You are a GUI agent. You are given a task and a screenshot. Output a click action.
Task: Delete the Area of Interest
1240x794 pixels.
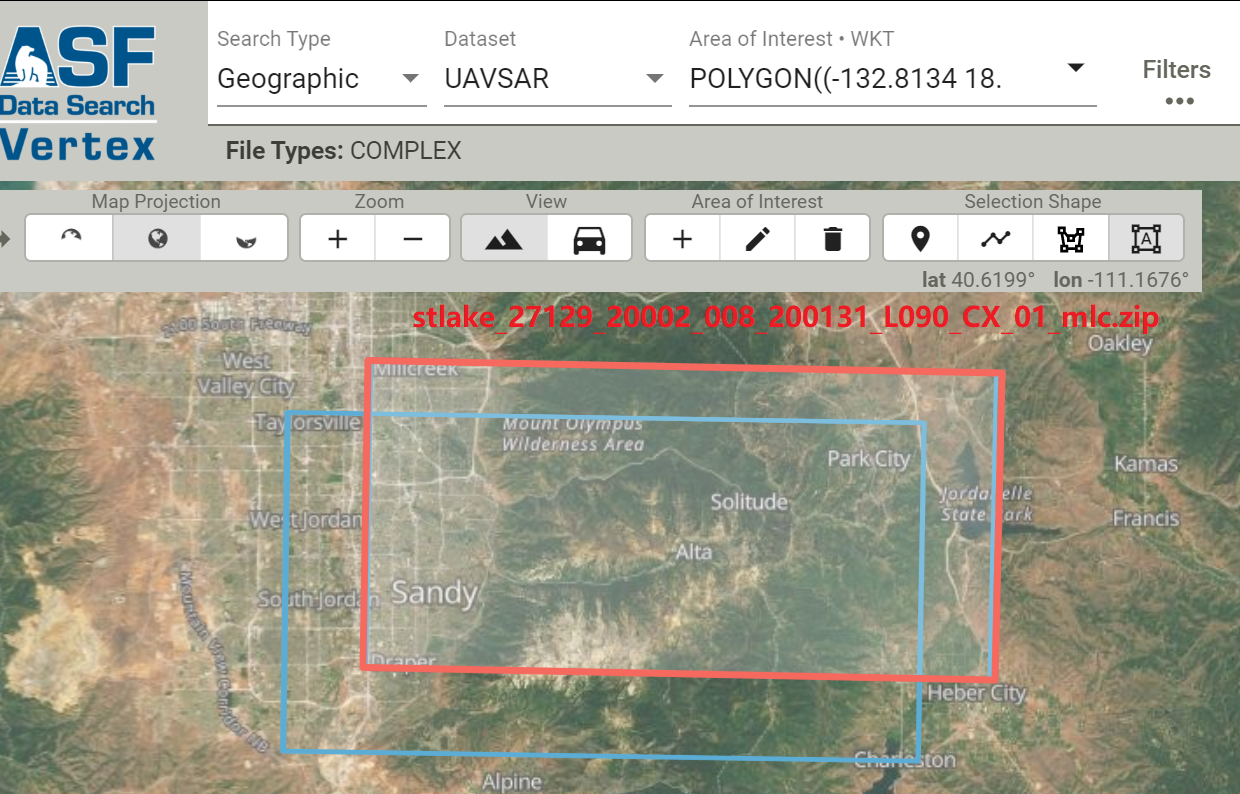tap(832, 238)
